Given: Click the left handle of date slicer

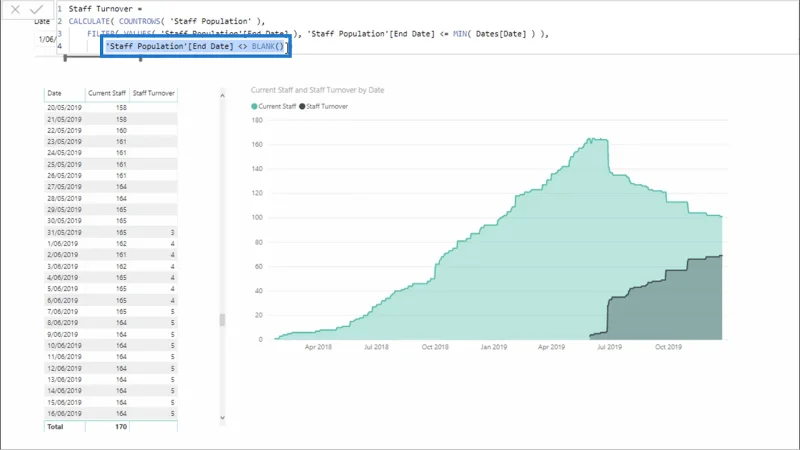Looking at the screenshot, I should pos(65,59).
